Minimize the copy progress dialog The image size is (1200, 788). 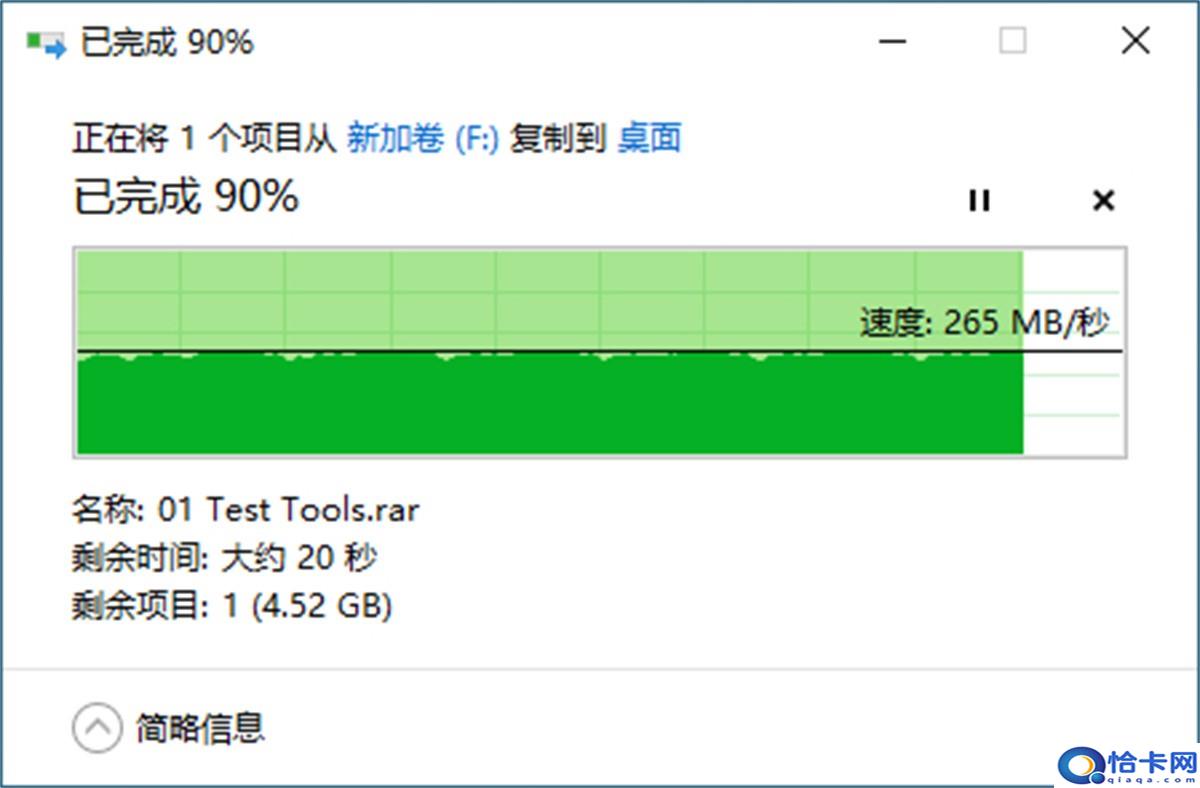coord(892,42)
